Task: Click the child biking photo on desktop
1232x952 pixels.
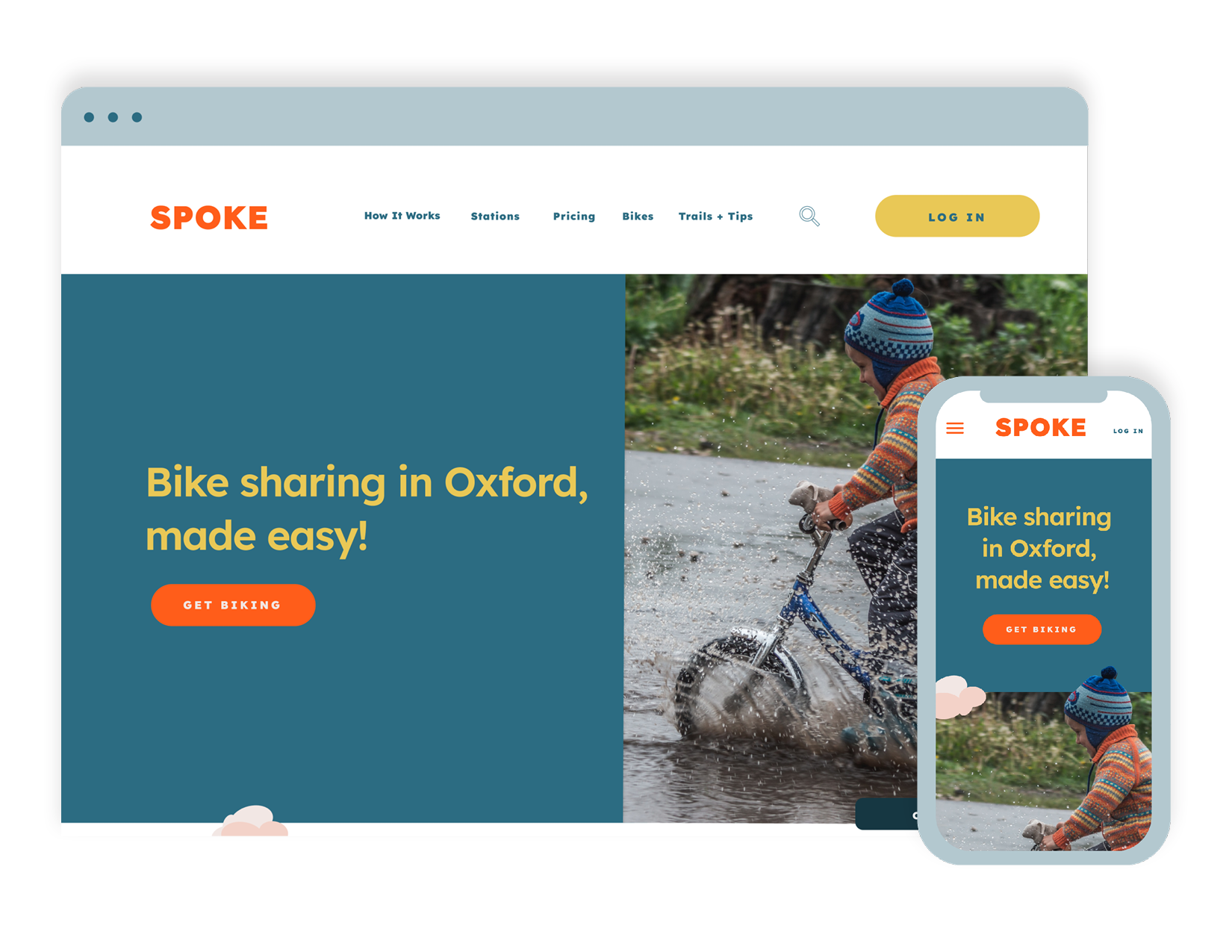Action: coord(769,548)
